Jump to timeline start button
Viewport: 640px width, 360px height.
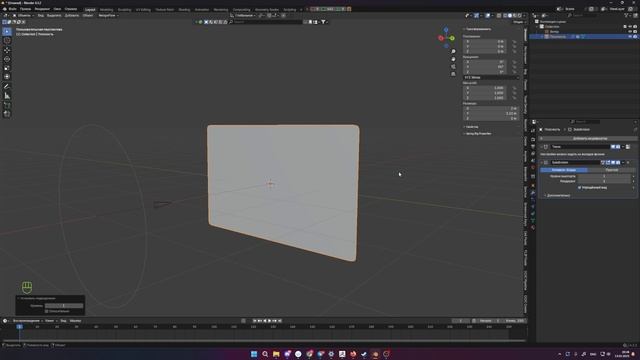(255, 321)
